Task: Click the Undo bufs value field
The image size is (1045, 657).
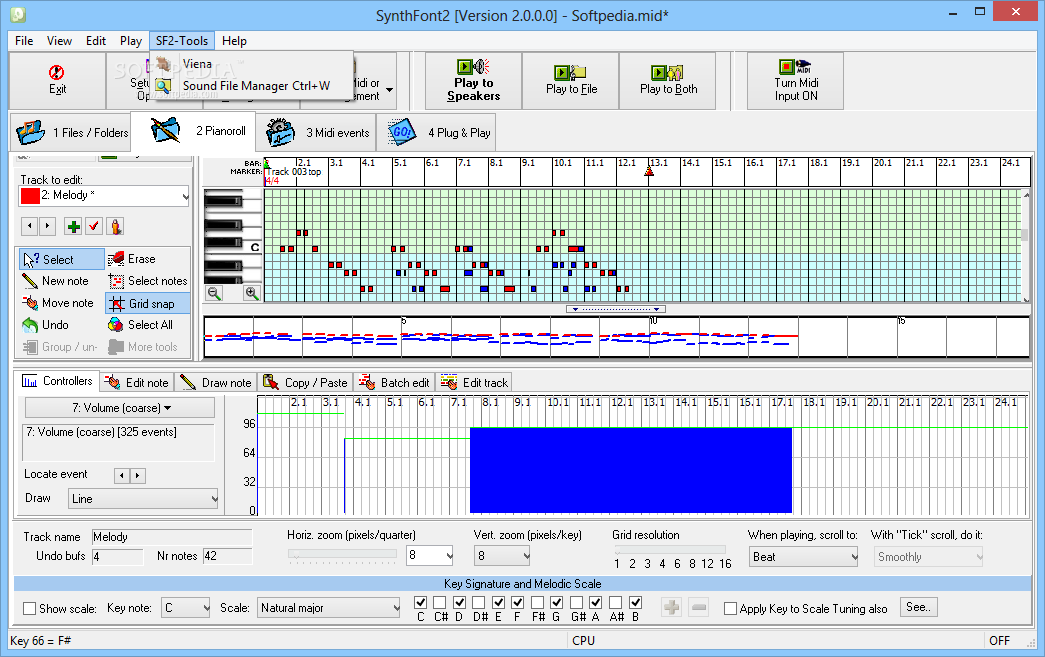Action: 117,556
